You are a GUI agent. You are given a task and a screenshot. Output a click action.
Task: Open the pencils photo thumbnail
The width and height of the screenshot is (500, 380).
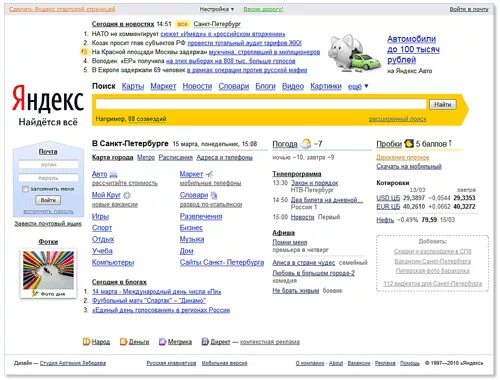tap(48, 270)
